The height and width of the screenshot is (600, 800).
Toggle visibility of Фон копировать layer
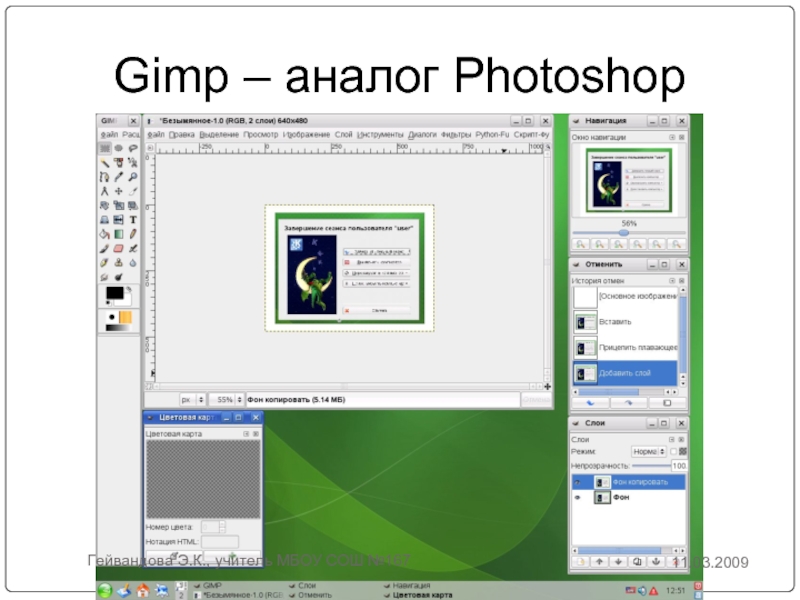pos(578,482)
